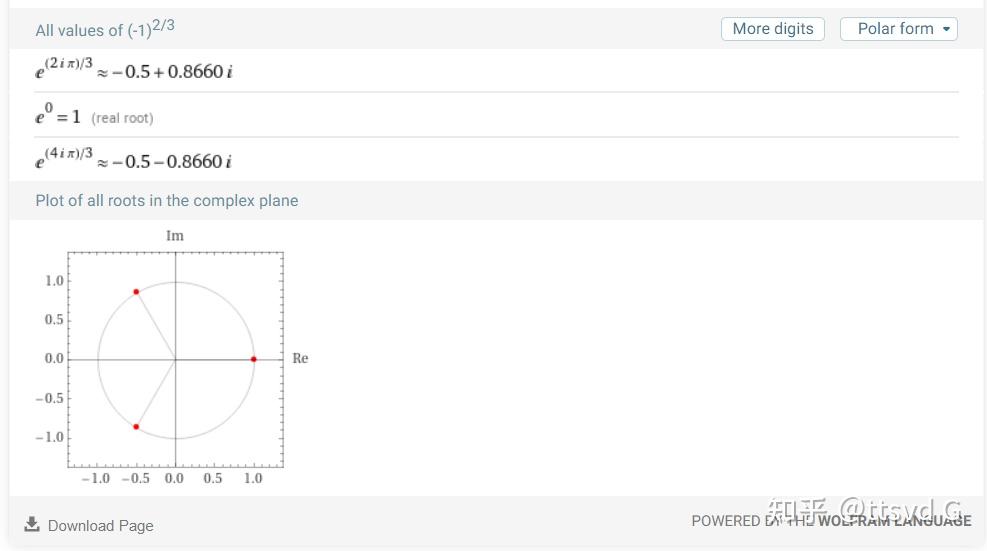
Task: Click the -0.5 + 0.8660 i value
Action: 172,72
